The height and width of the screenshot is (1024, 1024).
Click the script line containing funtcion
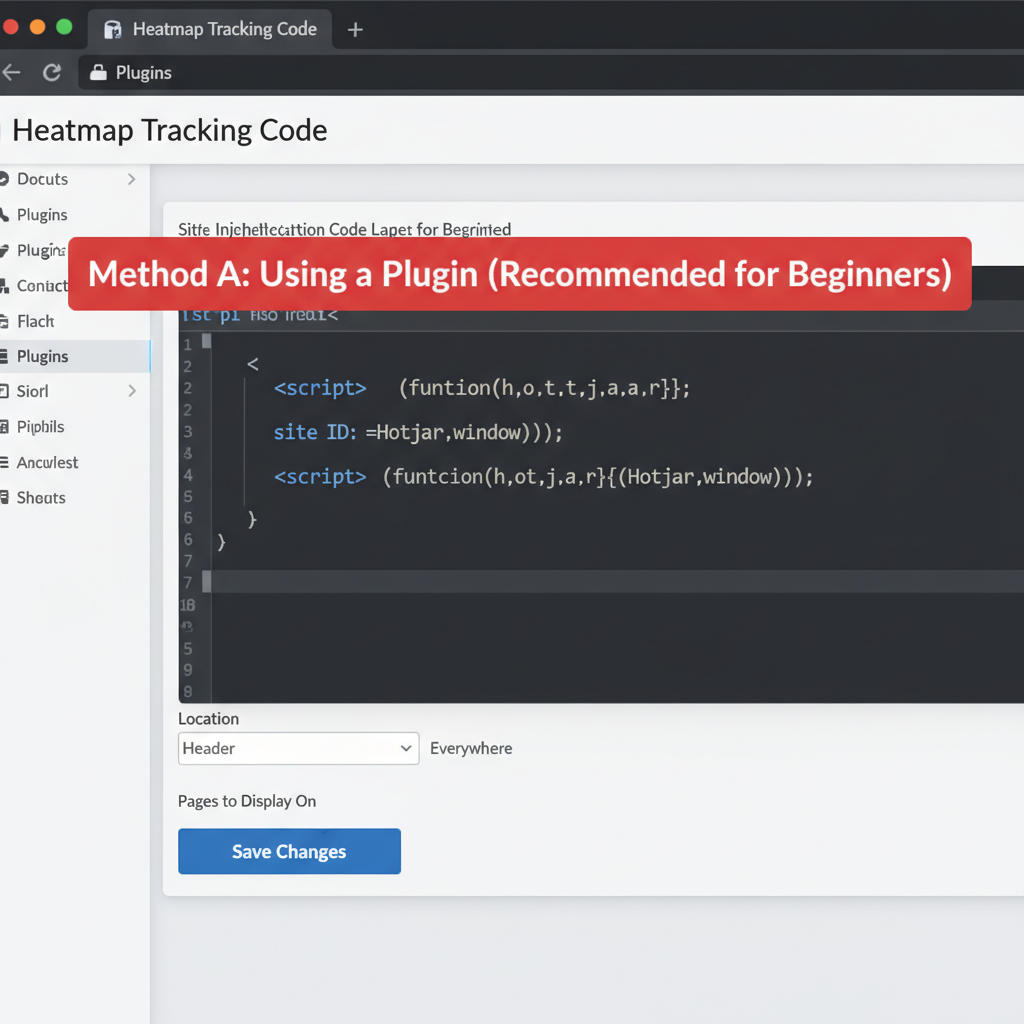click(x=543, y=477)
